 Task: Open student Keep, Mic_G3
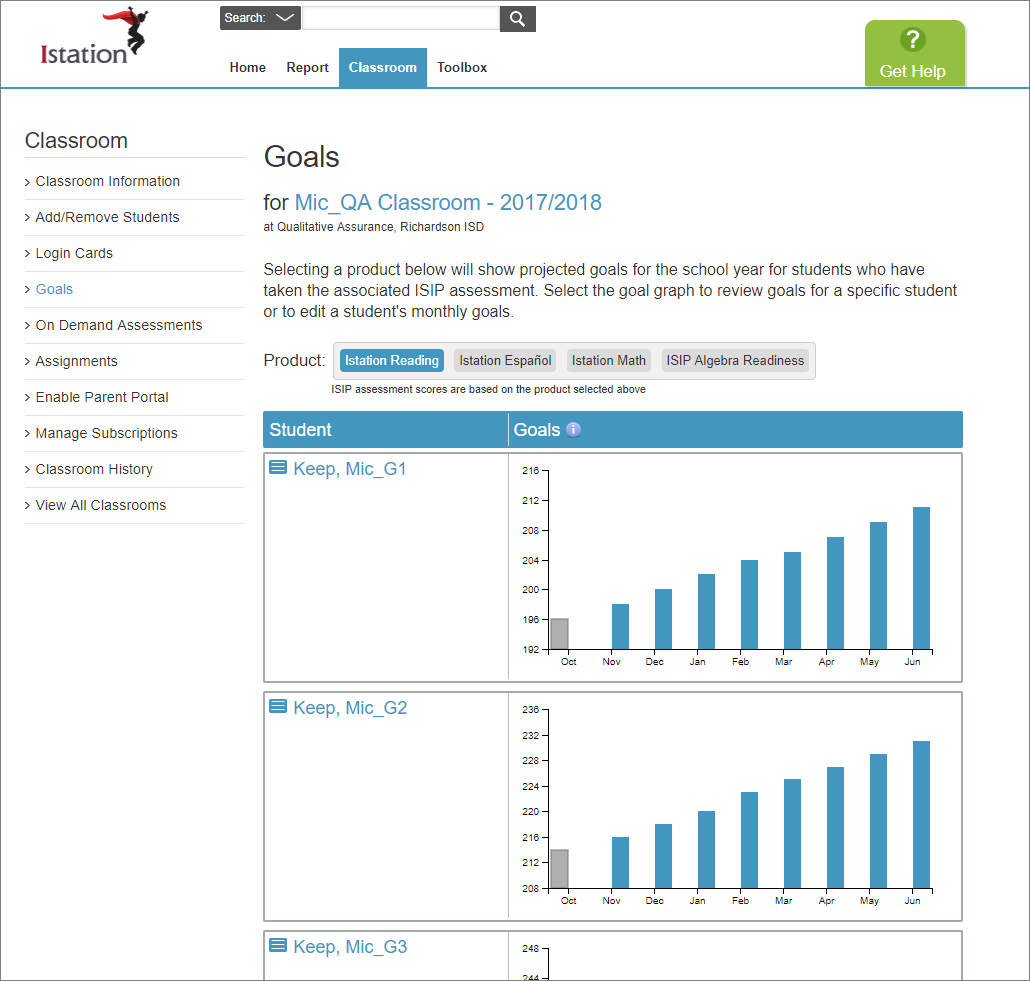(x=350, y=947)
